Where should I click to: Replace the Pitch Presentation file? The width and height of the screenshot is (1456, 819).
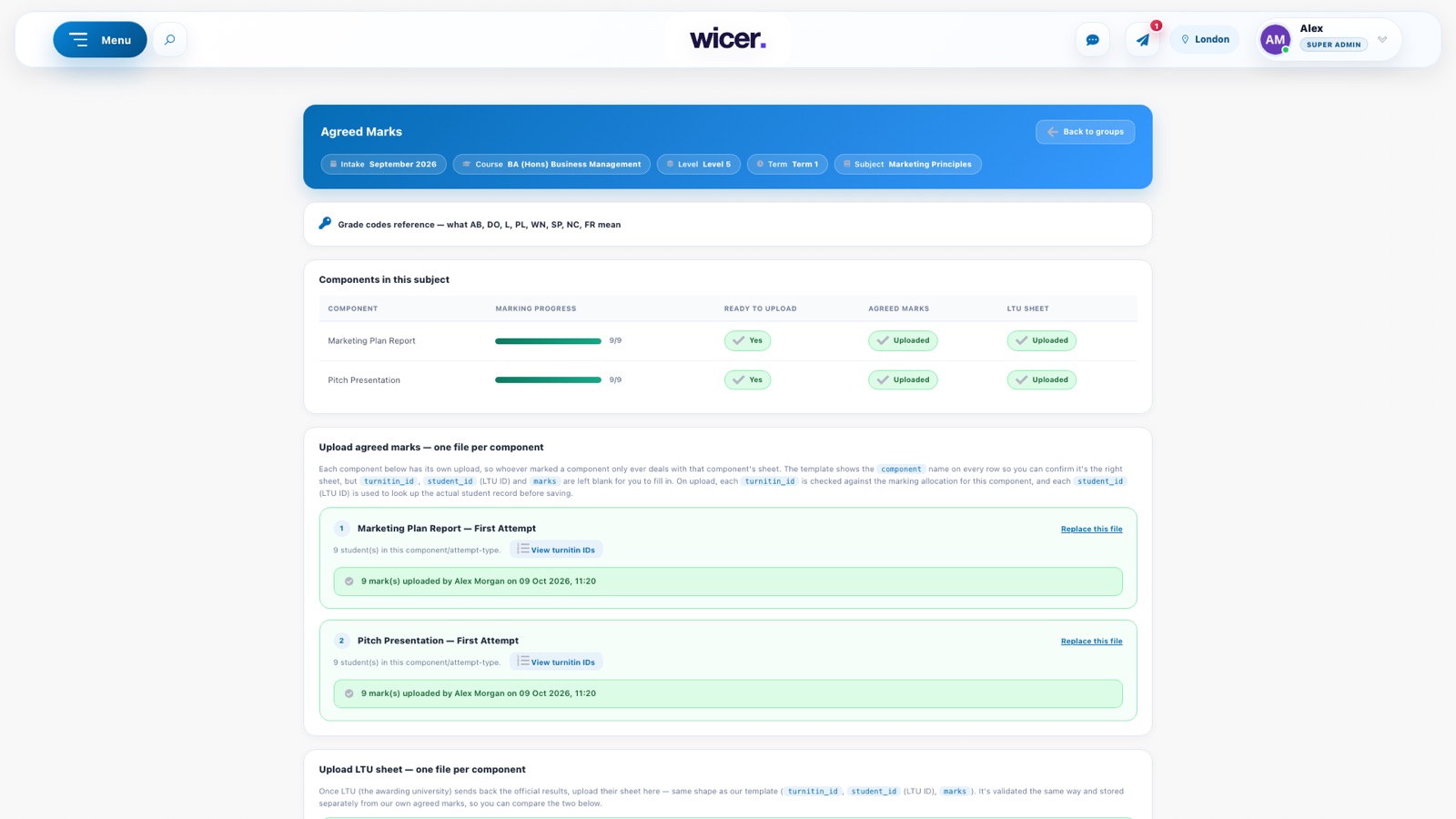(x=1091, y=642)
